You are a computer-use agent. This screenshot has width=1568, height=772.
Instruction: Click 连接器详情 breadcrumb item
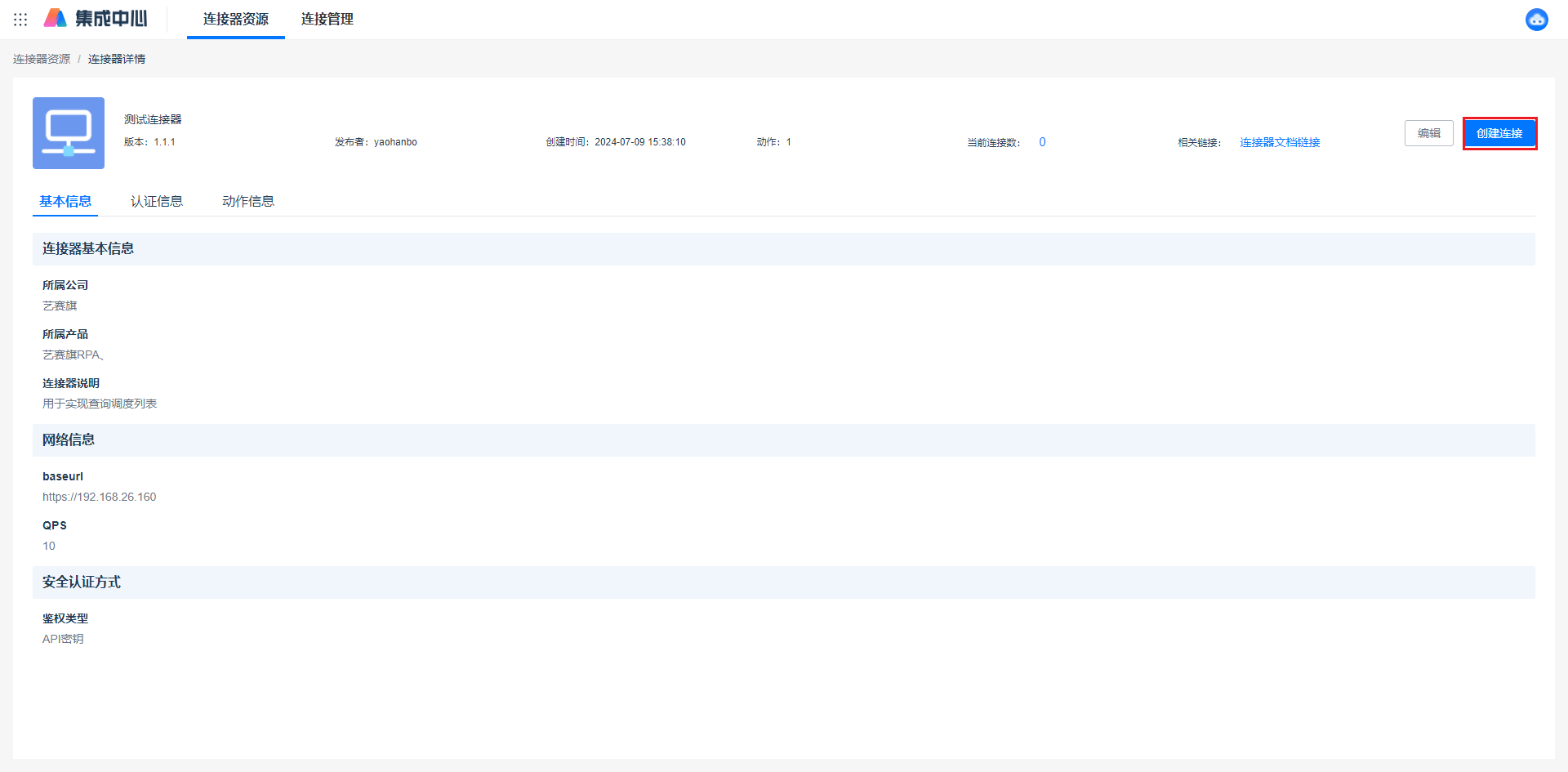[x=117, y=59]
